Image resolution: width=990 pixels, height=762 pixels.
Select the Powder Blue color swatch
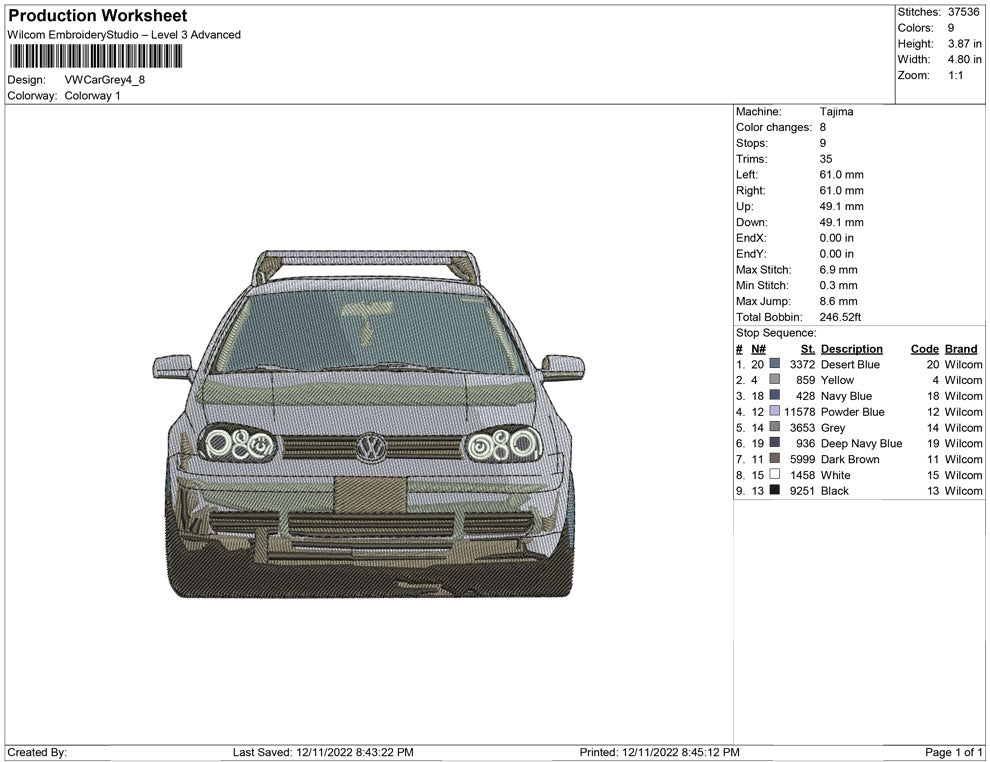[775, 411]
